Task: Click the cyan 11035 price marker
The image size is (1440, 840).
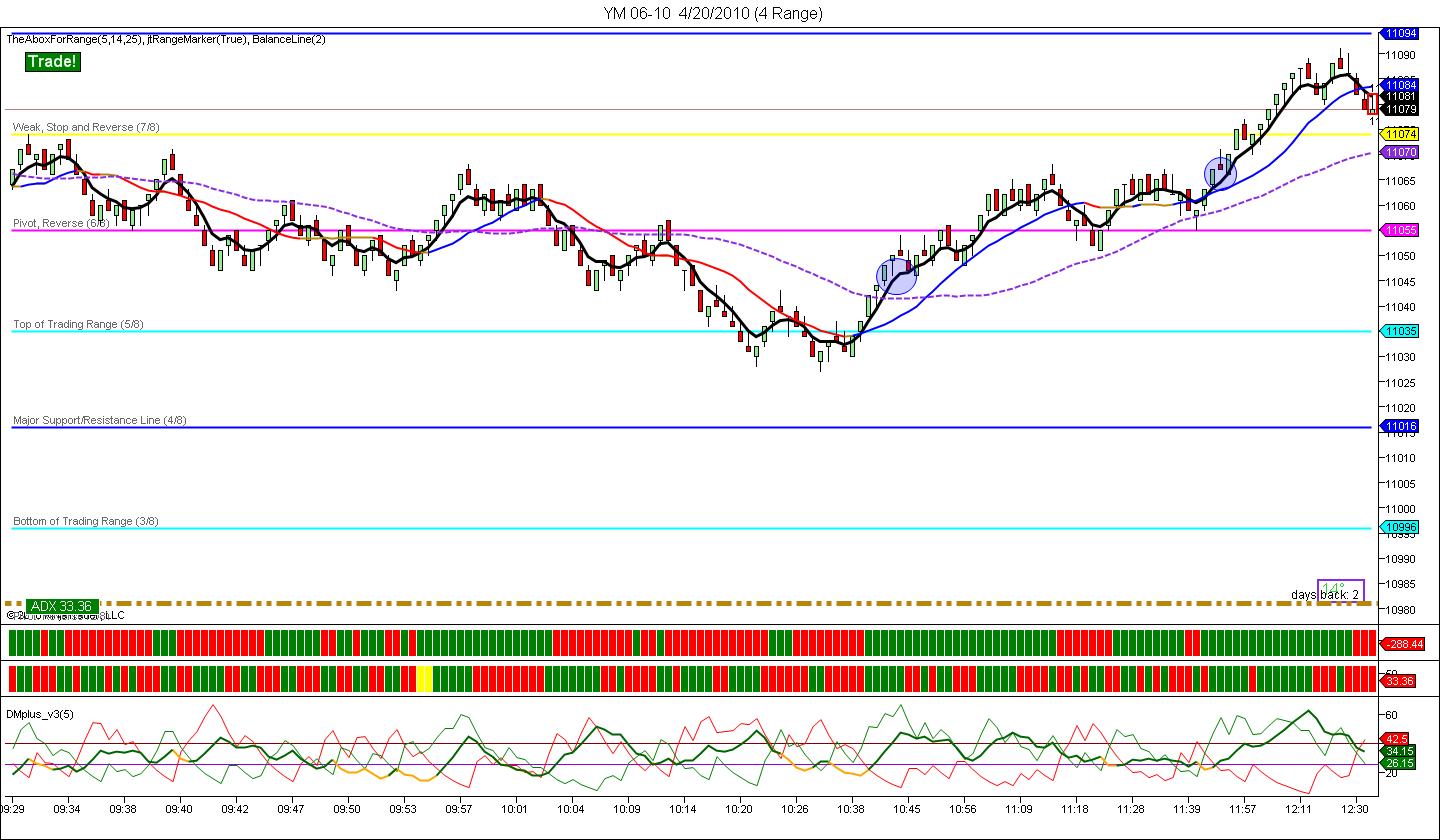Action: pyautogui.click(x=1400, y=331)
